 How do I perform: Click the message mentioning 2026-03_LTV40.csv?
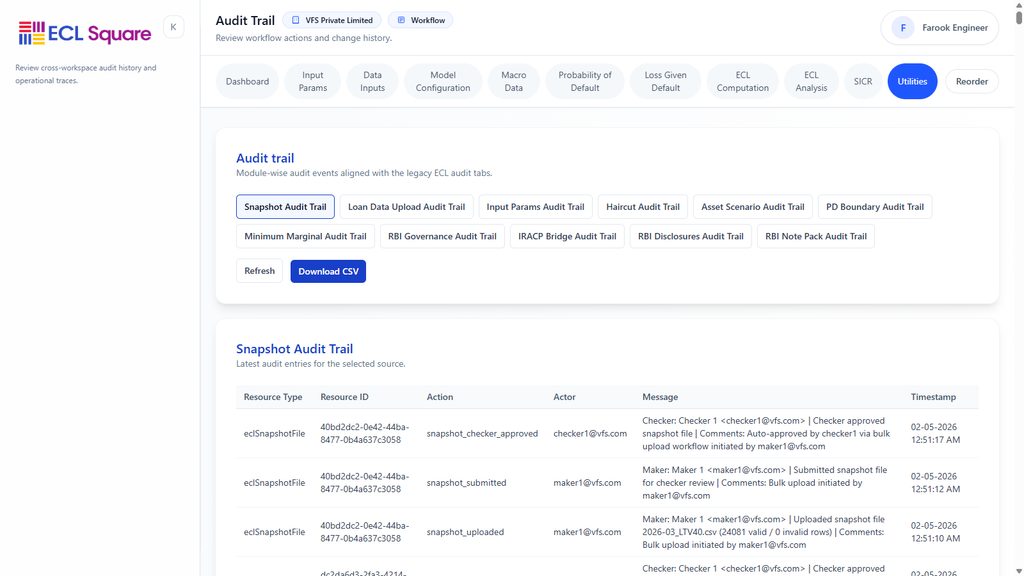763,532
